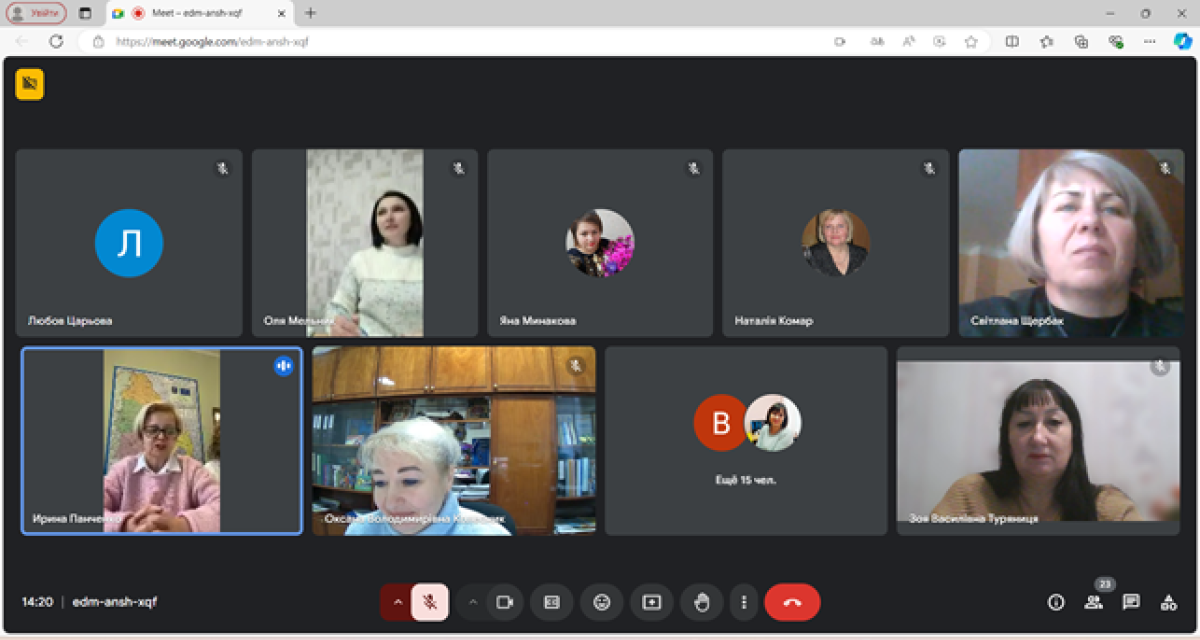Open the activities panel icon

[1168, 602]
